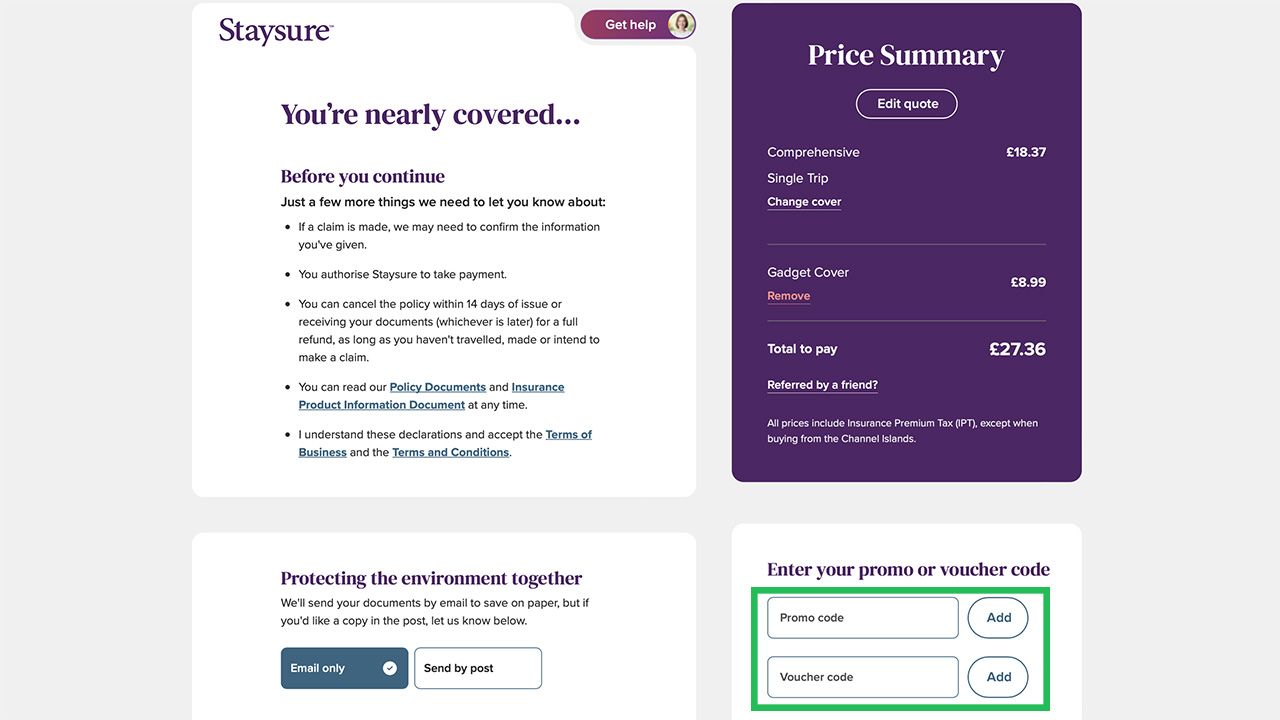Remove the Gadget Cover add-on

click(788, 296)
